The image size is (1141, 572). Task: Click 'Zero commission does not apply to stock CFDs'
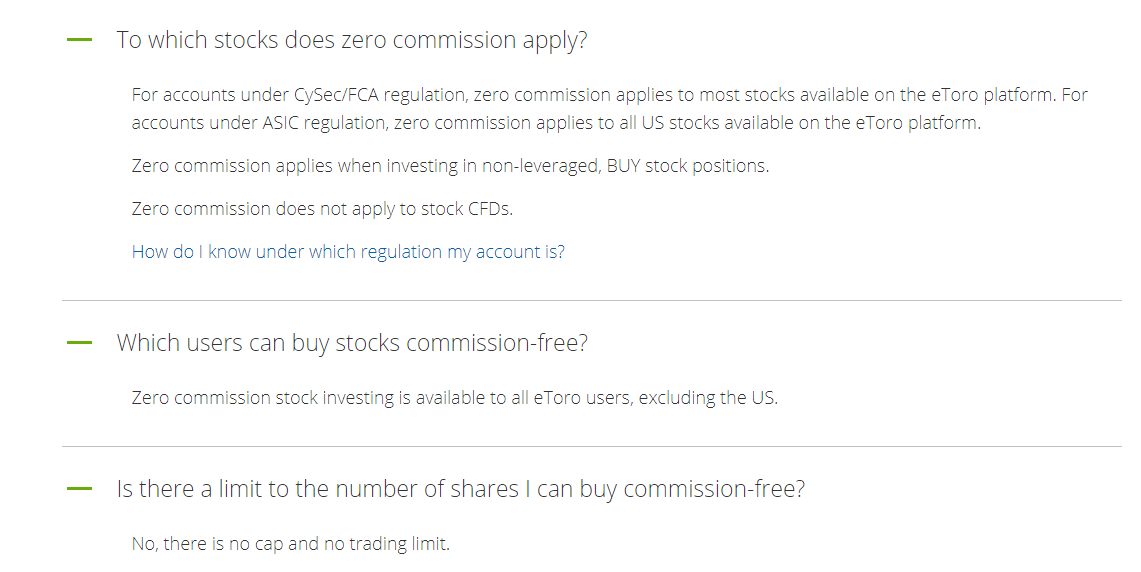coord(322,209)
